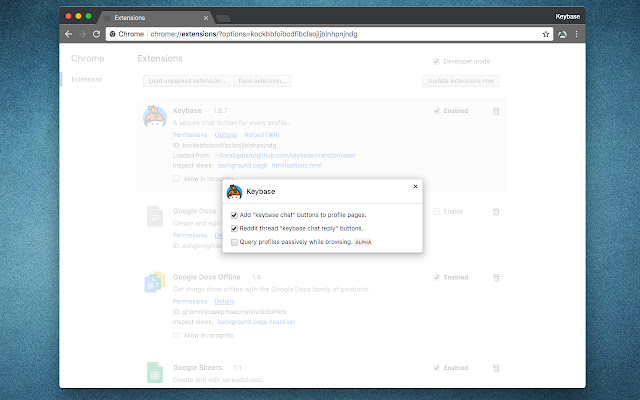Click the forward navigation arrow
640x400 pixels.
point(82,34)
